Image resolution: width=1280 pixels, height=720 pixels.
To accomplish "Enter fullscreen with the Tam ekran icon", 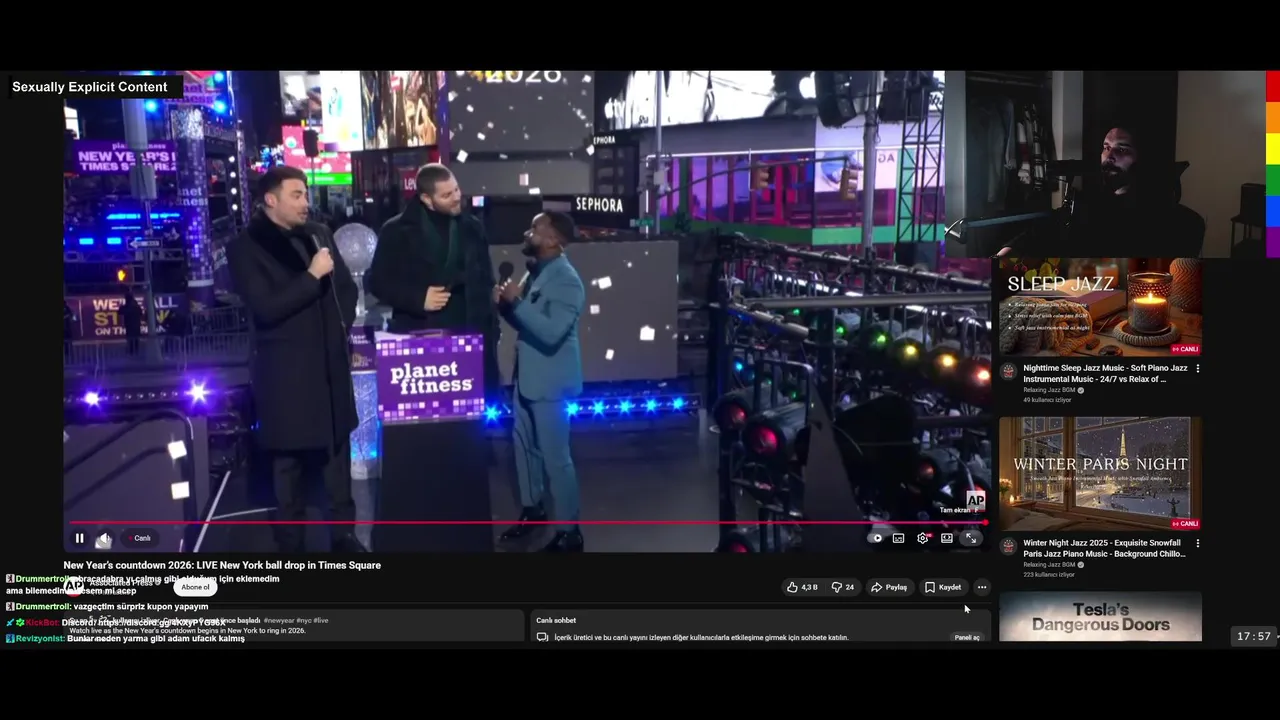I will [x=970, y=538].
